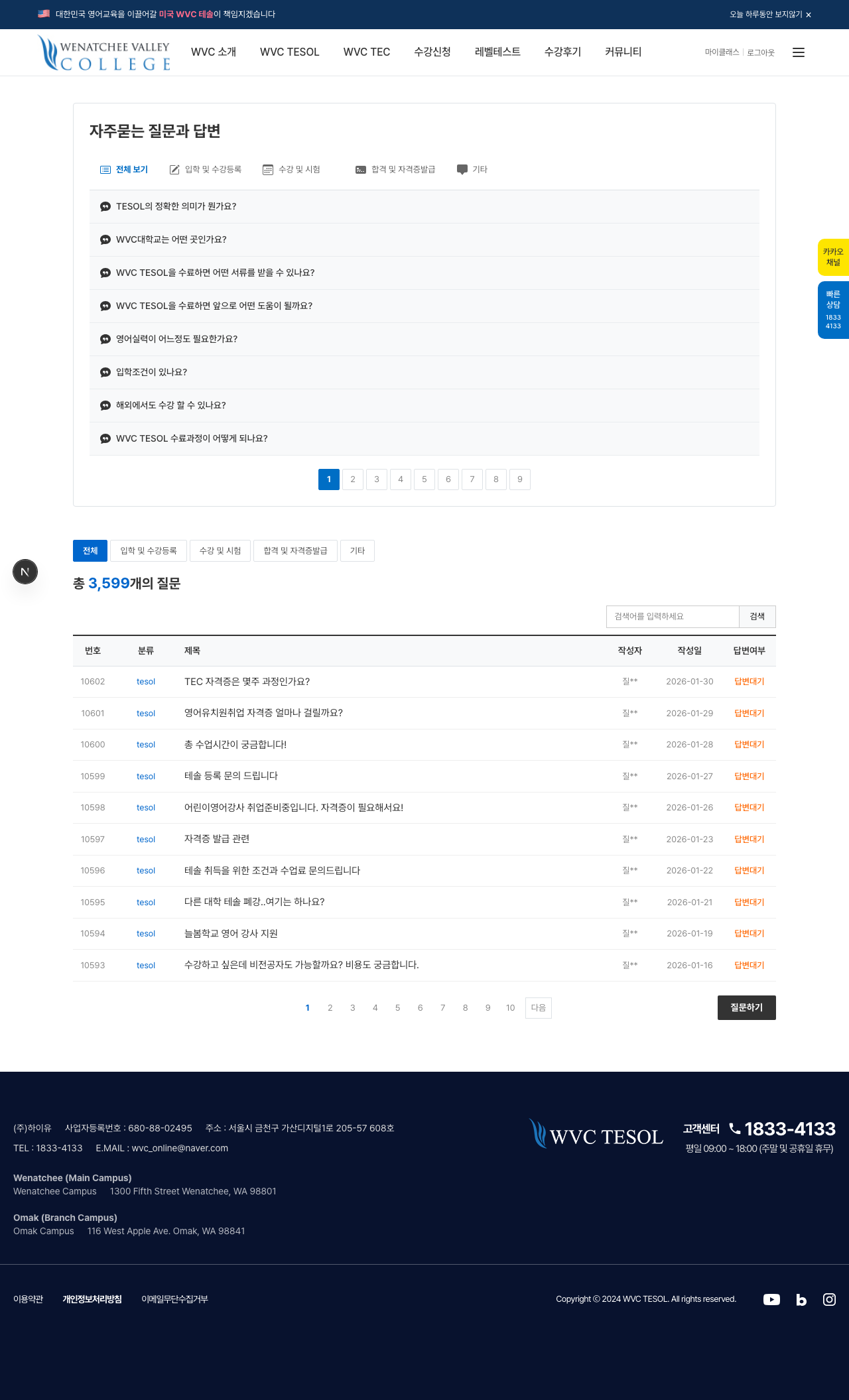Filter questions by 합격 및 자격증발급 button
849x1400 pixels.
point(295,550)
